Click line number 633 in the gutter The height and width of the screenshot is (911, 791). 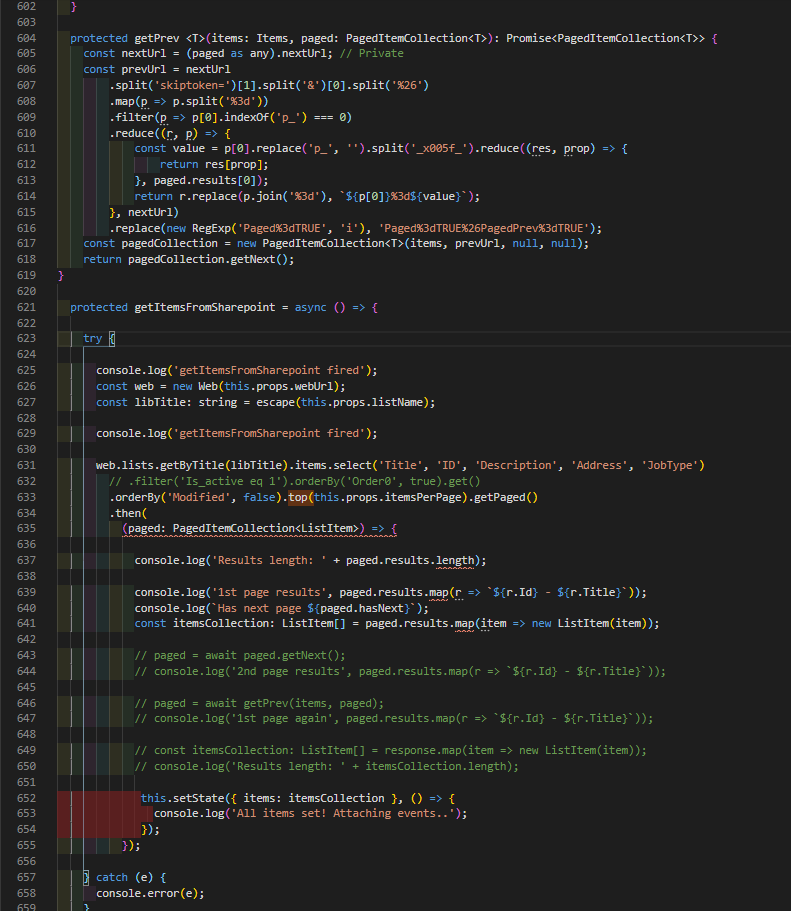(x=27, y=497)
